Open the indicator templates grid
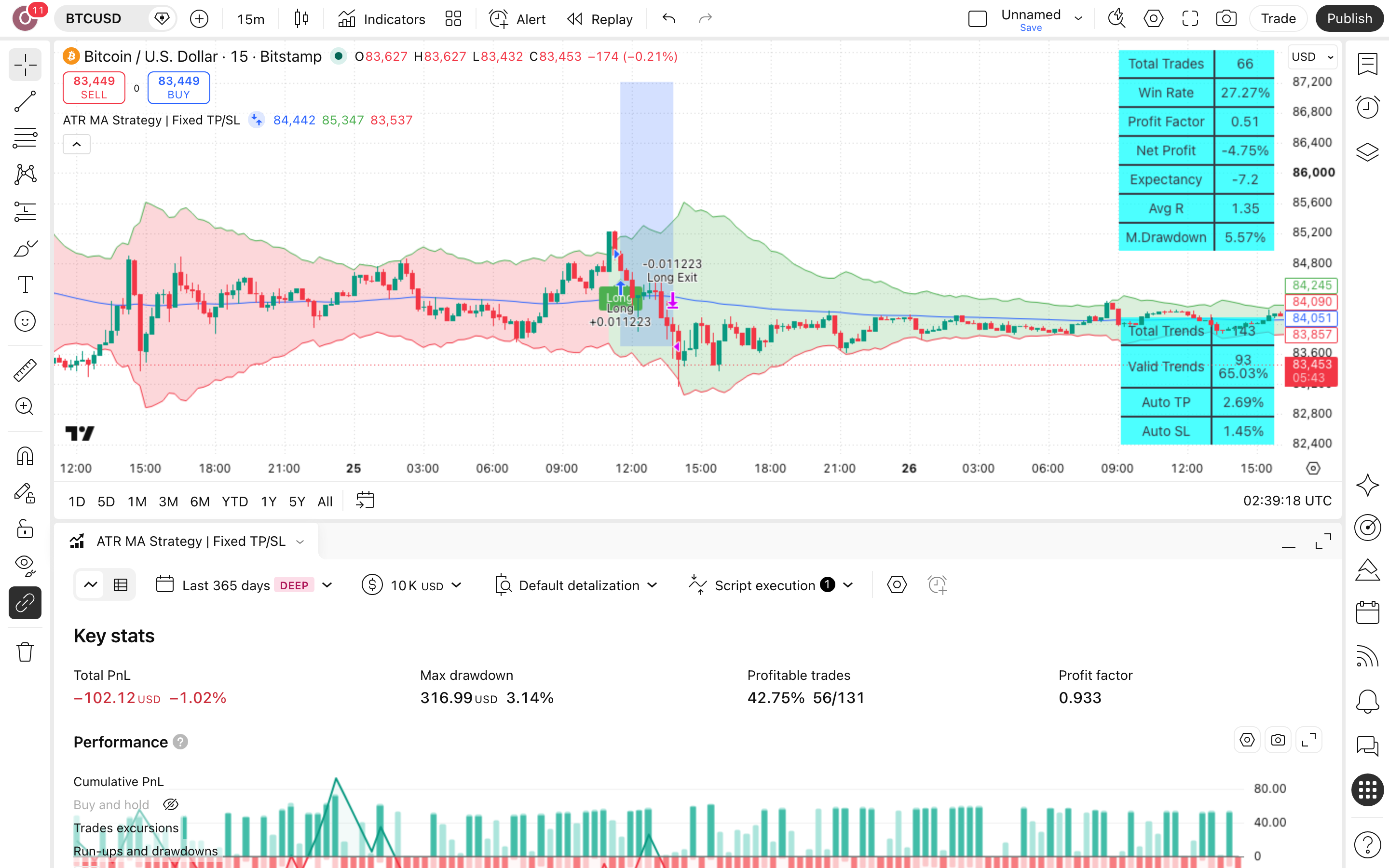The width and height of the screenshot is (1389, 868). (x=453, y=19)
